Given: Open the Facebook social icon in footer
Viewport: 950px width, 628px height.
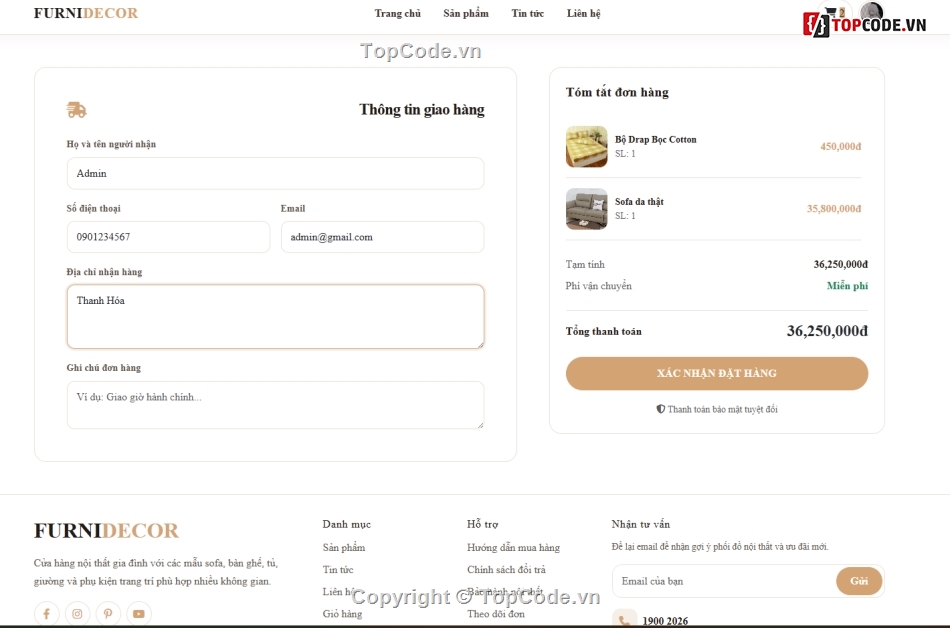Looking at the screenshot, I should (47, 613).
